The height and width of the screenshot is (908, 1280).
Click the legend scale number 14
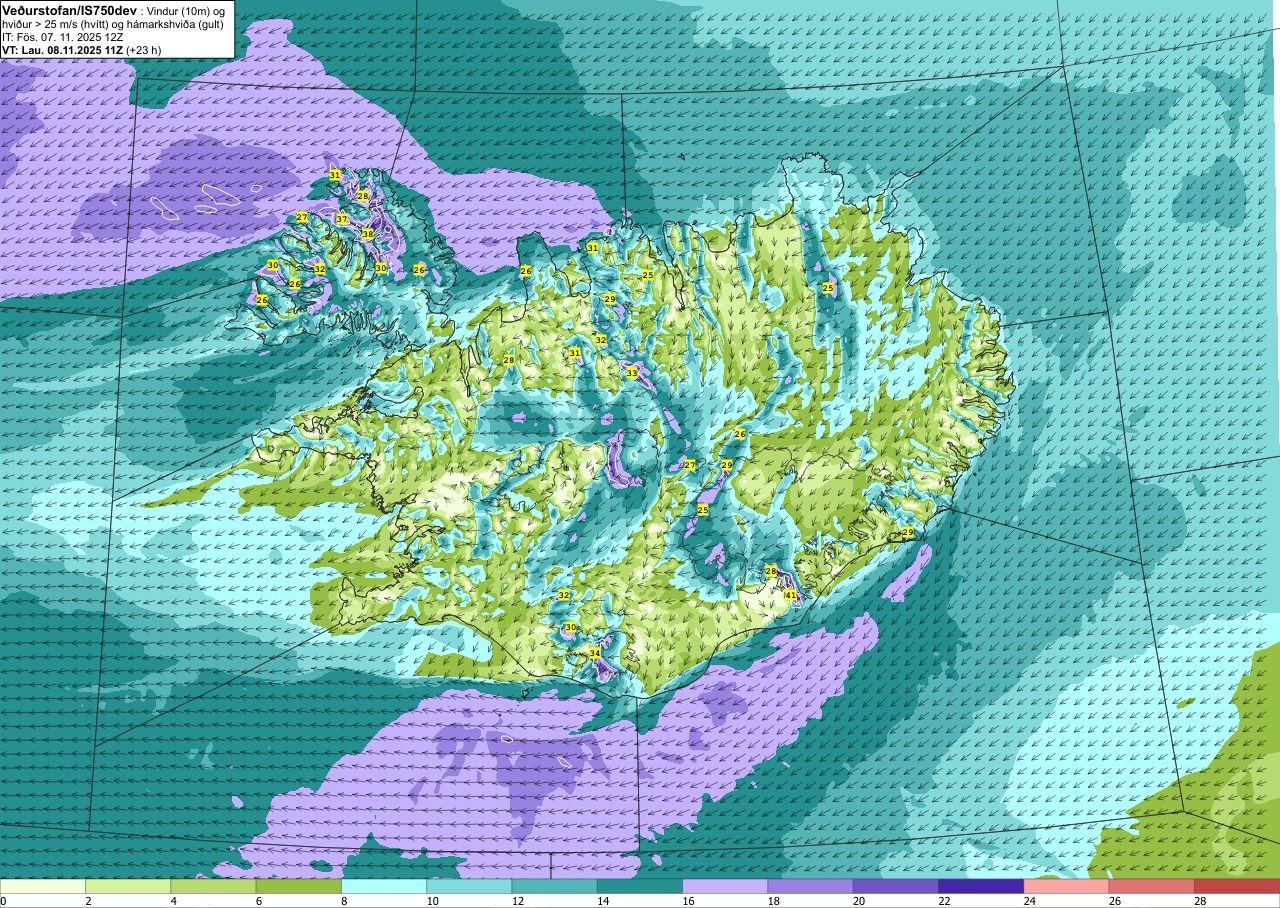(x=603, y=900)
